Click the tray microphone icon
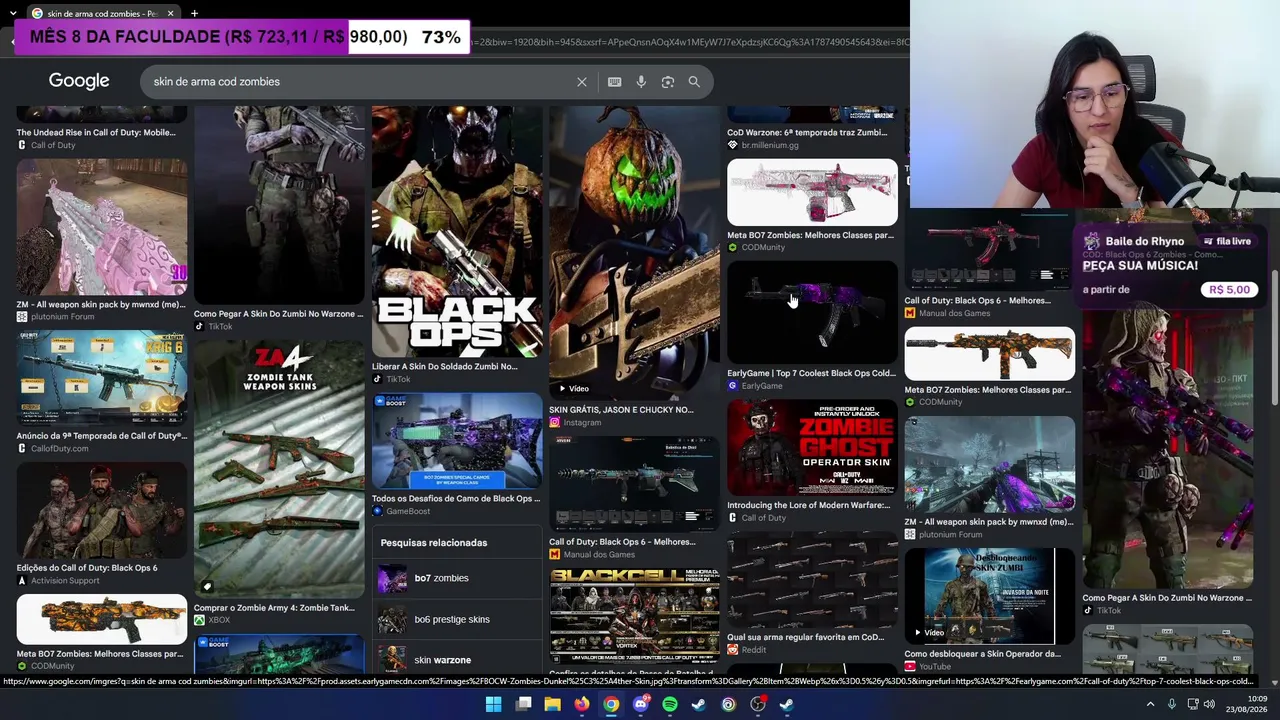1280x720 pixels. 1170,705
